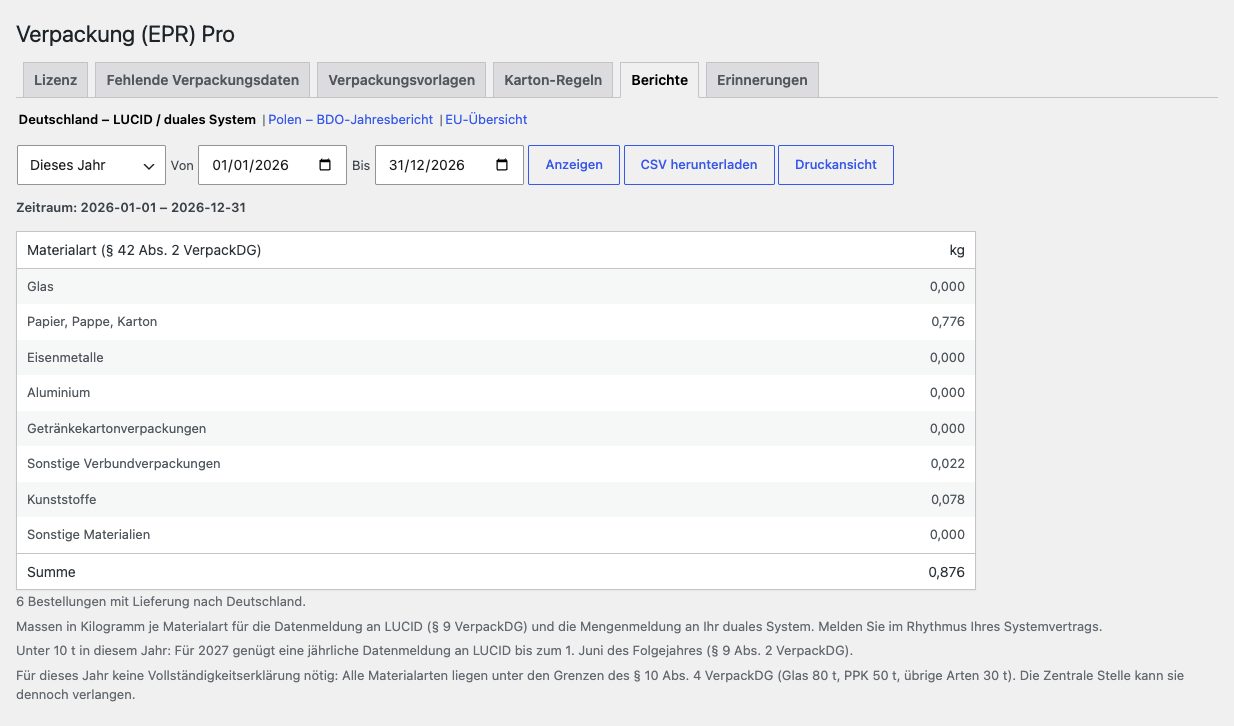1234x726 pixels.
Task: Click the Bis date field 31/12/2026
Action: click(449, 165)
